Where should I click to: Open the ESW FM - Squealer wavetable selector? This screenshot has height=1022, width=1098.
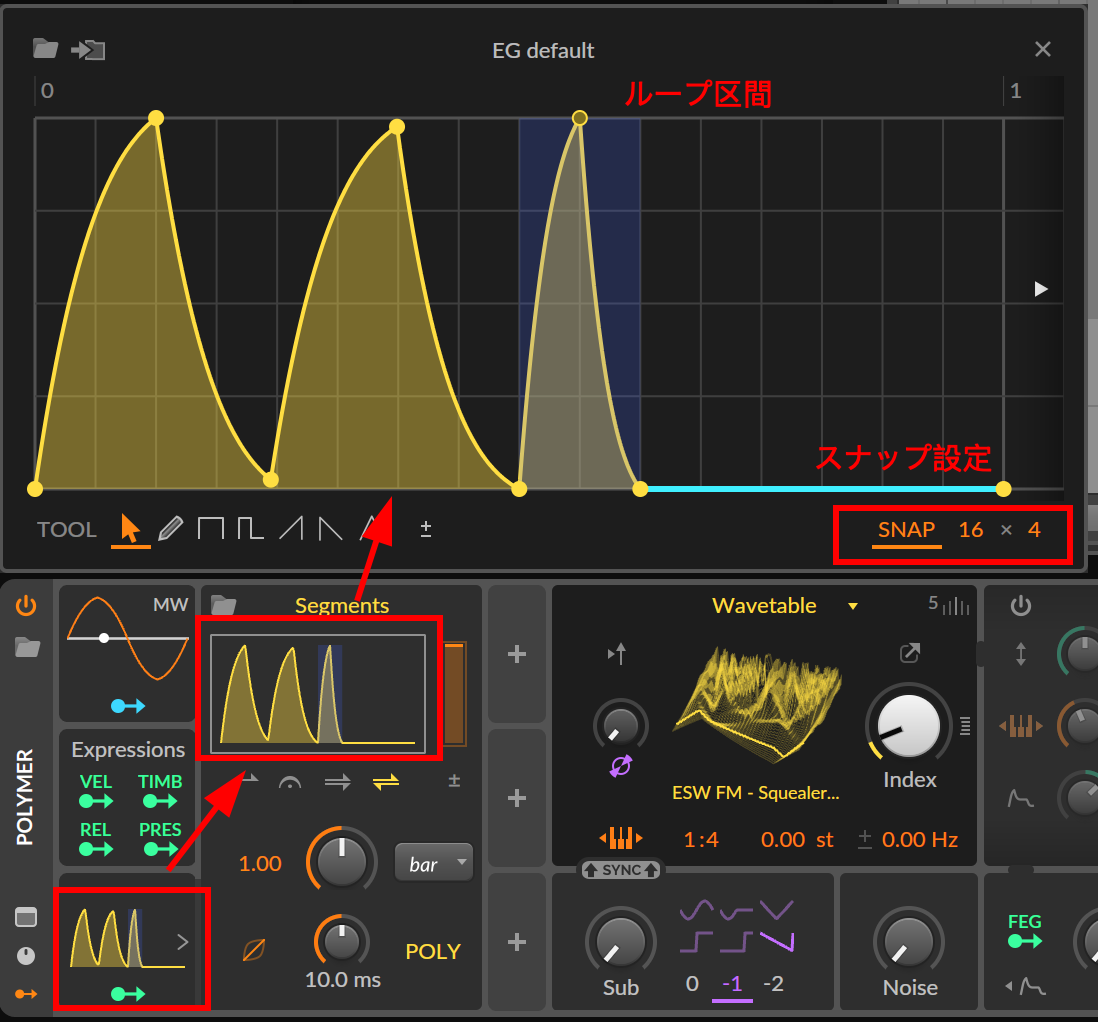point(756,793)
